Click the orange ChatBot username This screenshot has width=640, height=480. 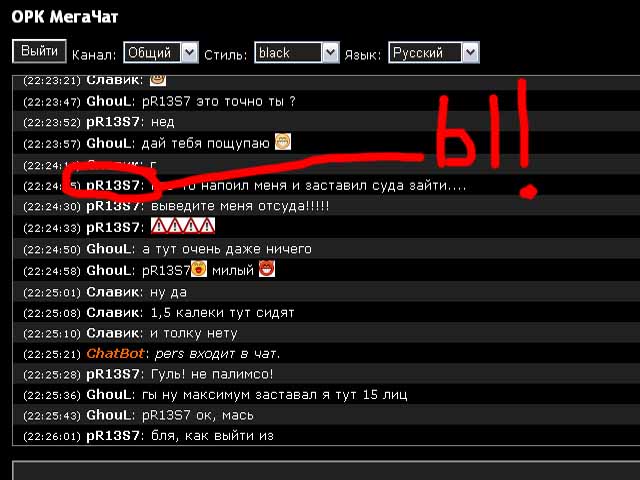(x=115, y=353)
